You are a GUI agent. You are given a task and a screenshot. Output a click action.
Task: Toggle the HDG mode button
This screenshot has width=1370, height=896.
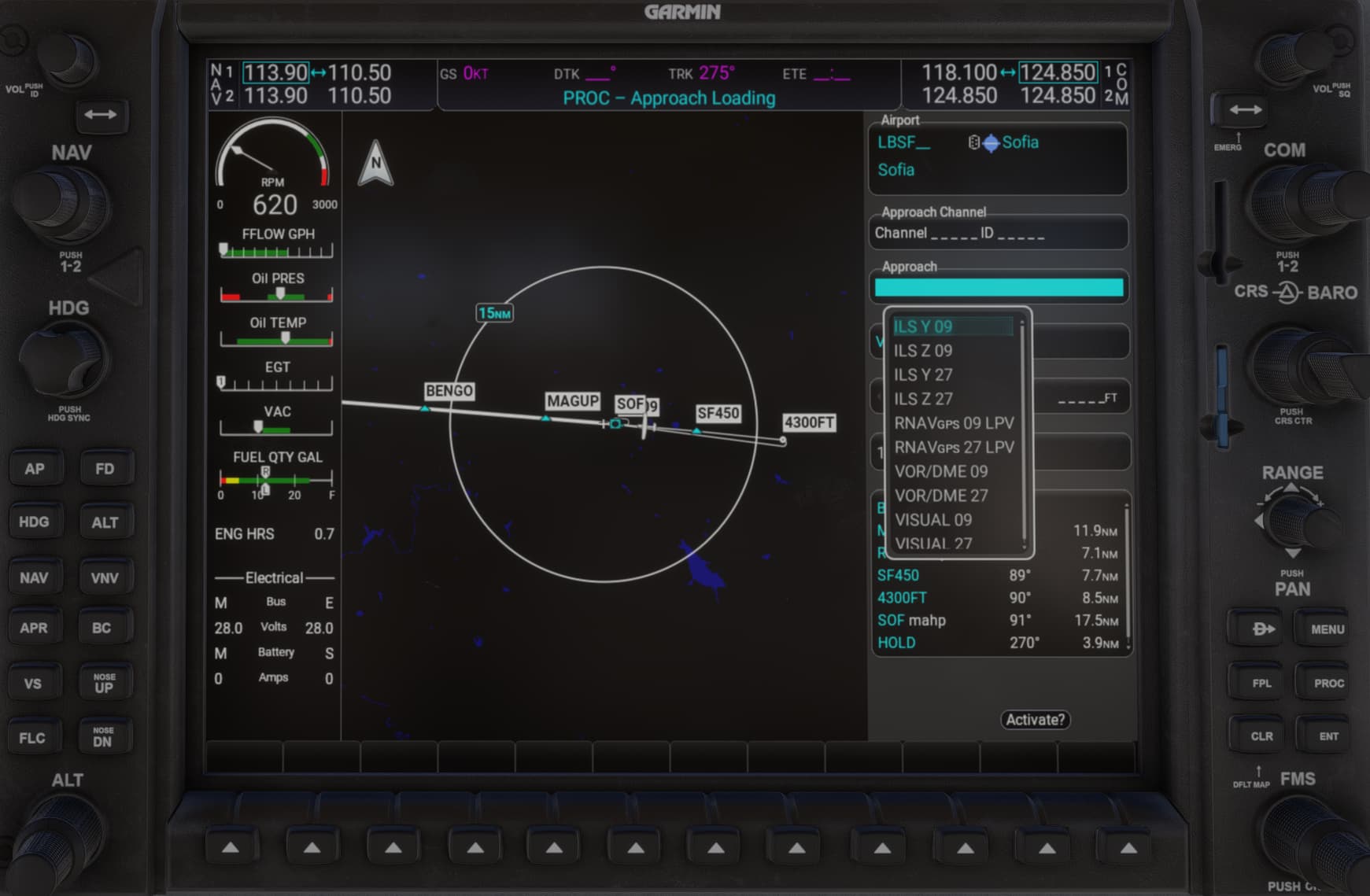pos(34,522)
